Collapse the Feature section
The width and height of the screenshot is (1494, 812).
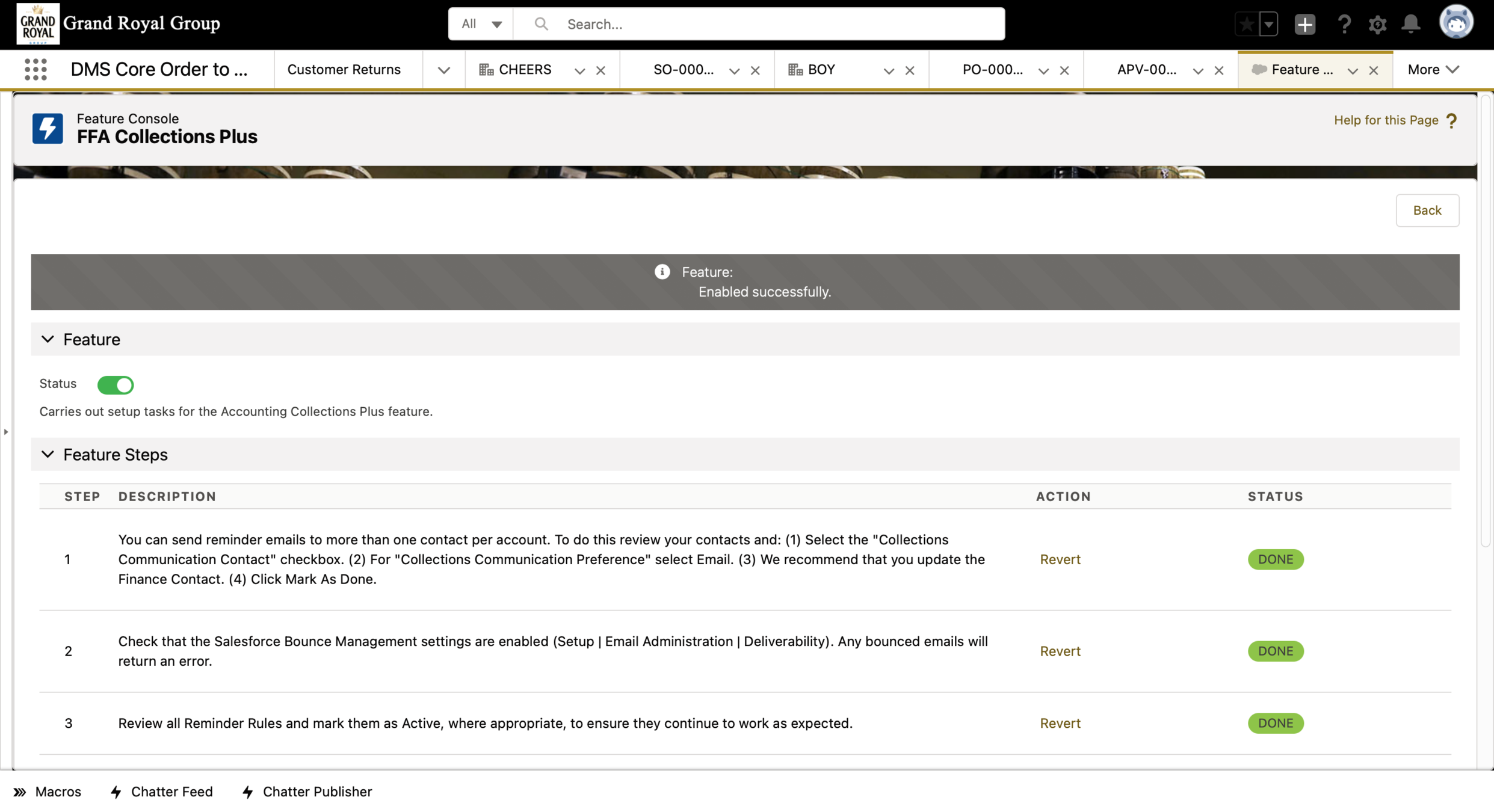48,340
